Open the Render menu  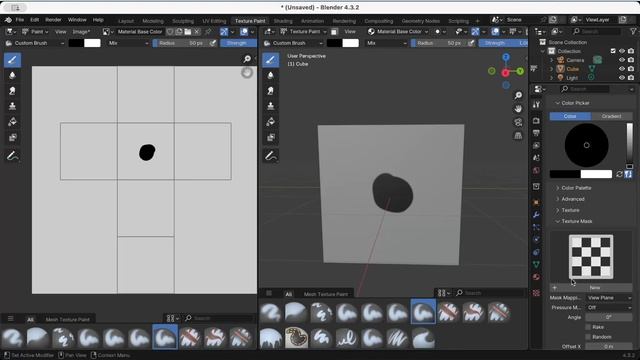53,20
